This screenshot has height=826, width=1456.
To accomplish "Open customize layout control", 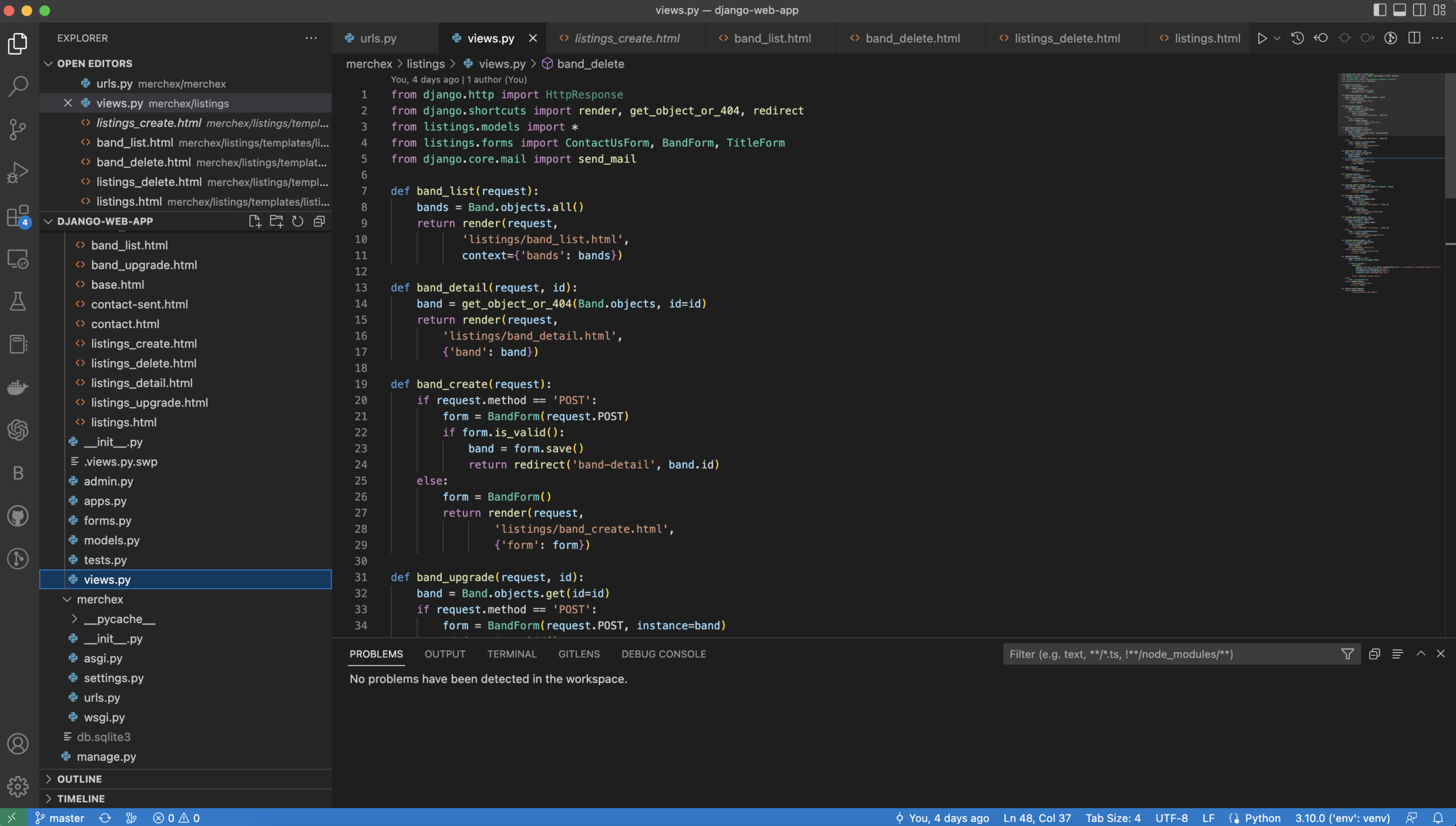I will (x=1440, y=10).
